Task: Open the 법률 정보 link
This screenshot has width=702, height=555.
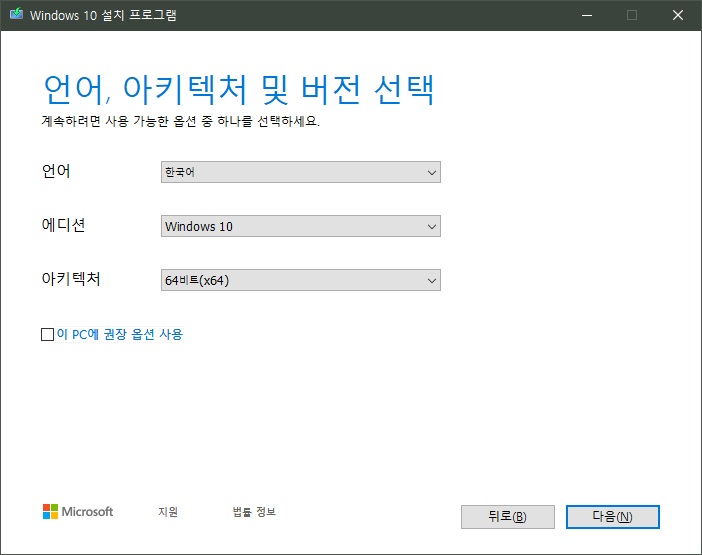Action: pyautogui.click(x=254, y=512)
